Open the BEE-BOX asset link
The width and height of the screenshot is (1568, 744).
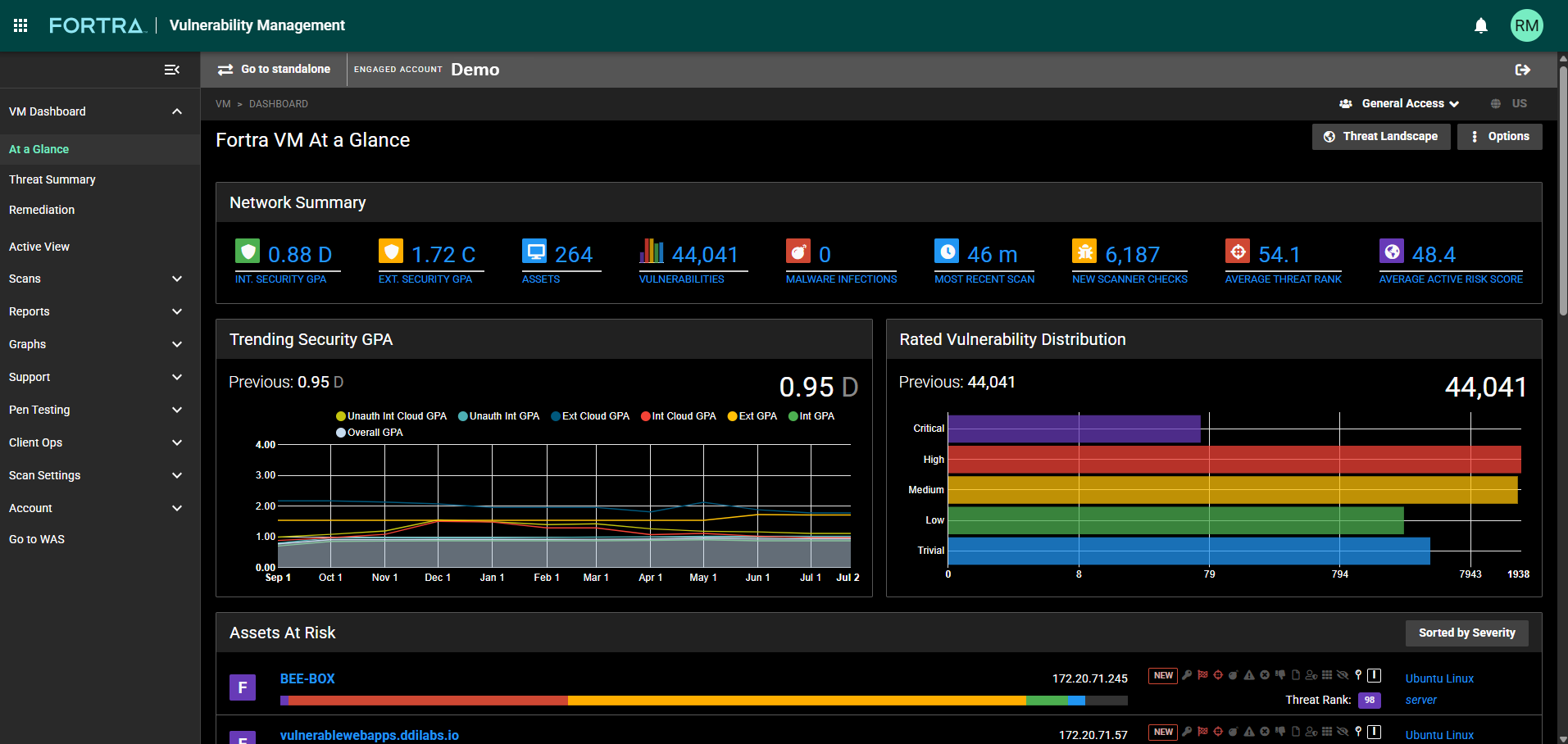[x=307, y=678]
